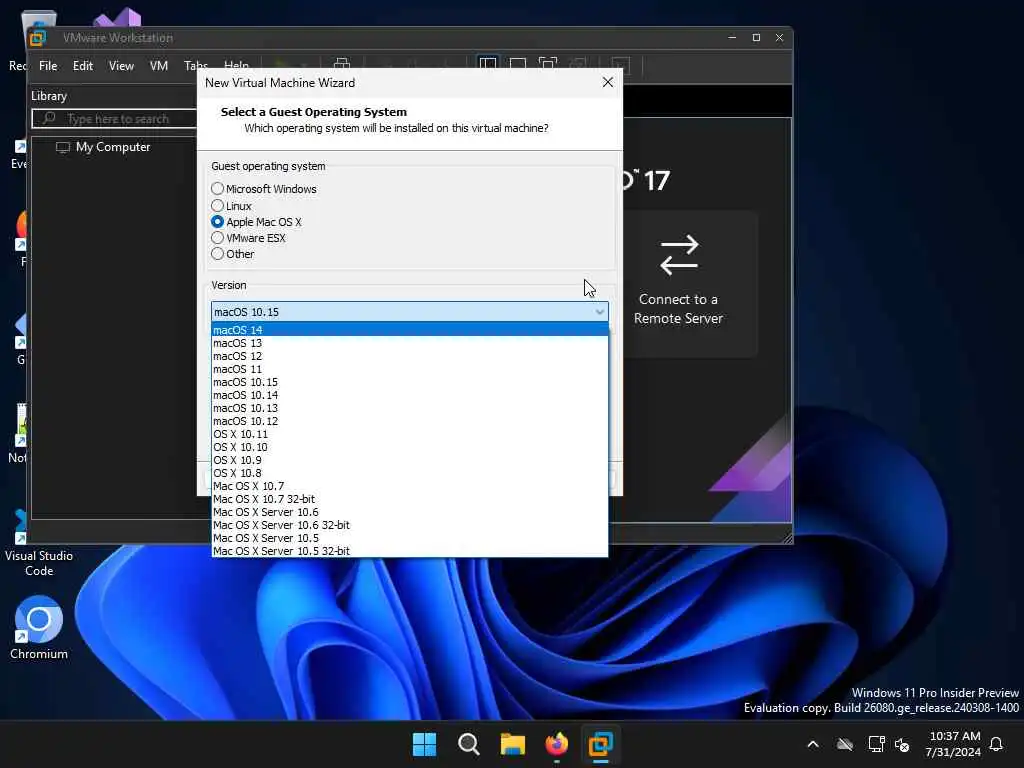The image size is (1024, 768).
Task: Choose OS X 10.11 from the list
Action: pyautogui.click(x=409, y=434)
